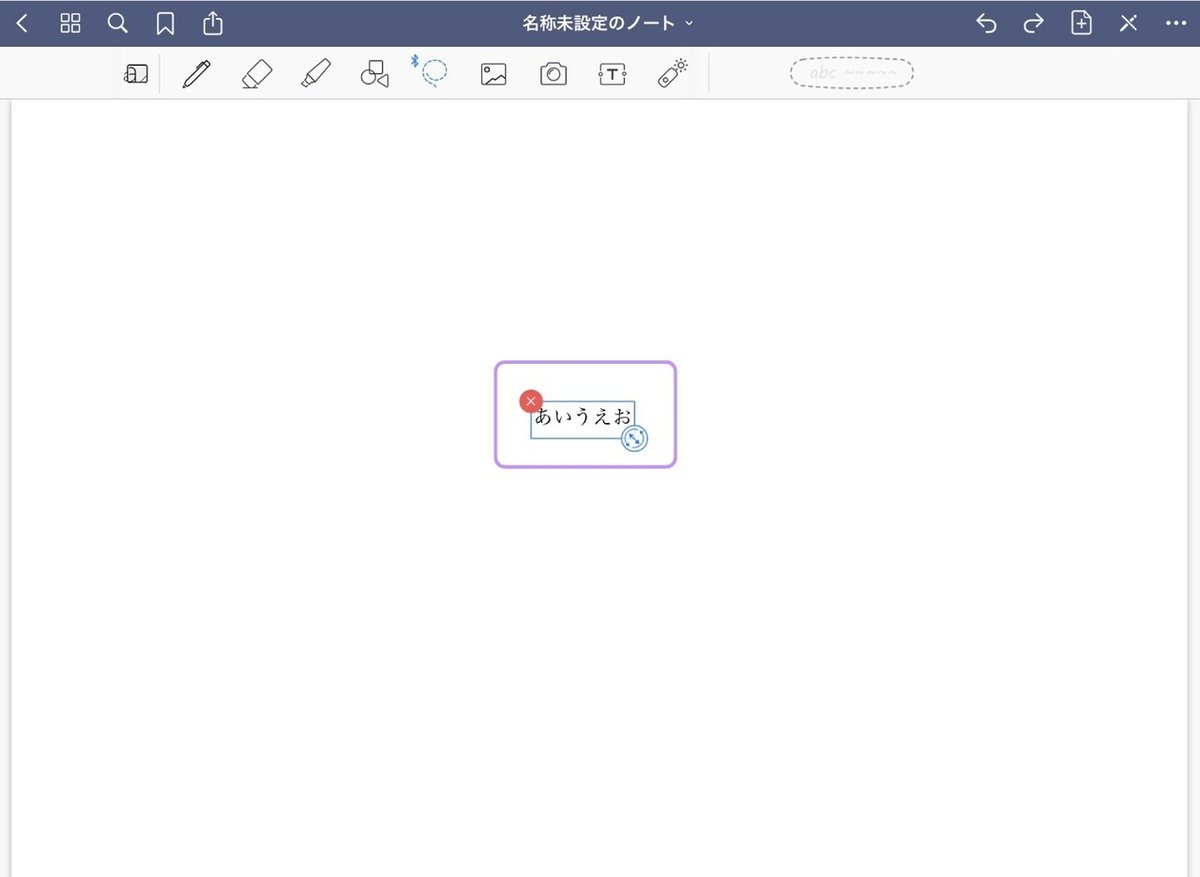Bookmark the current page
Image resolution: width=1200 pixels, height=877 pixels.
point(165,24)
